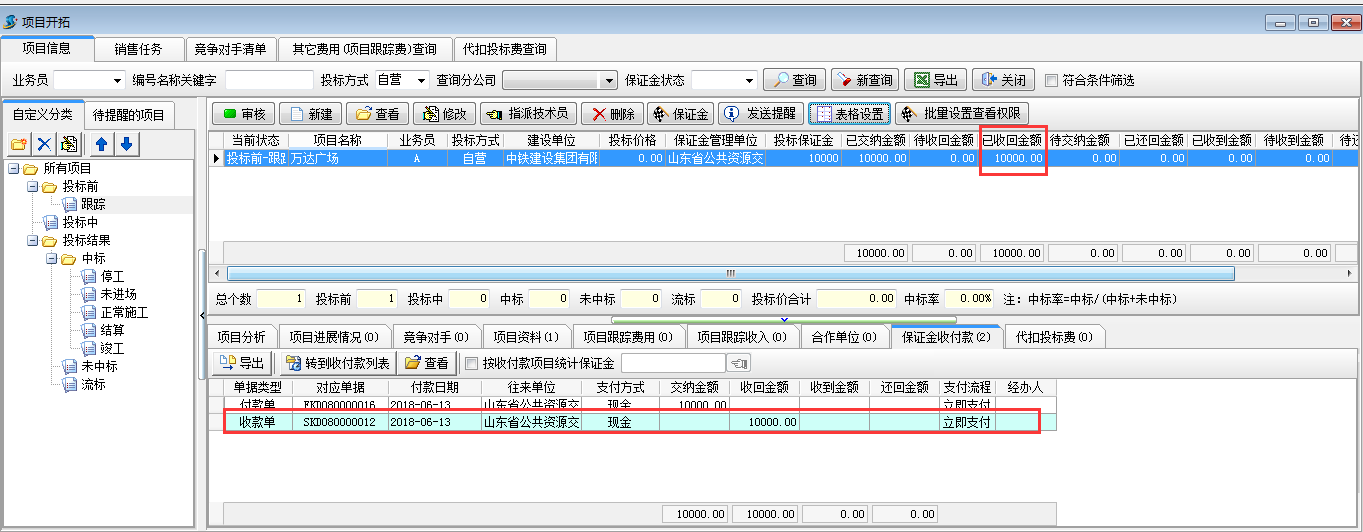Click the 查询 search button

point(794,80)
